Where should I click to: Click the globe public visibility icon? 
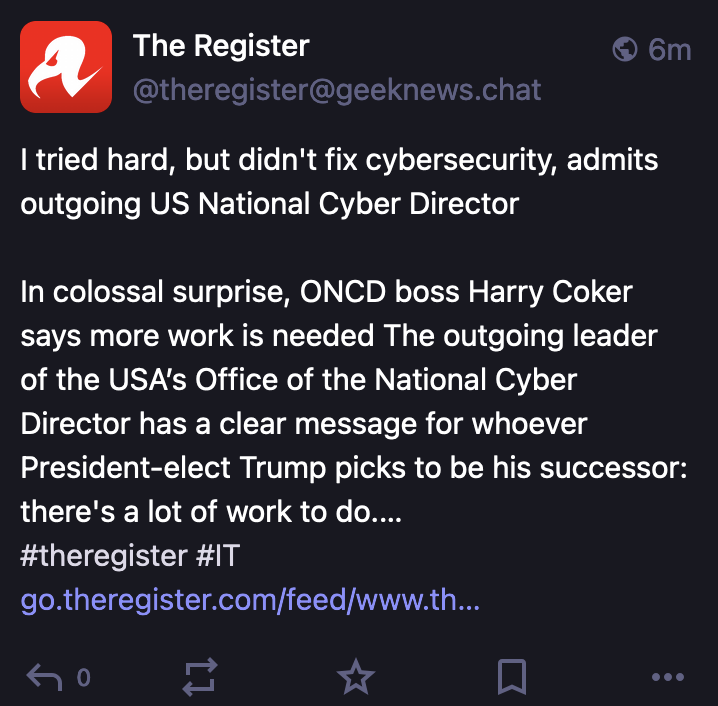pyautogui.click(x=626, y=48)
